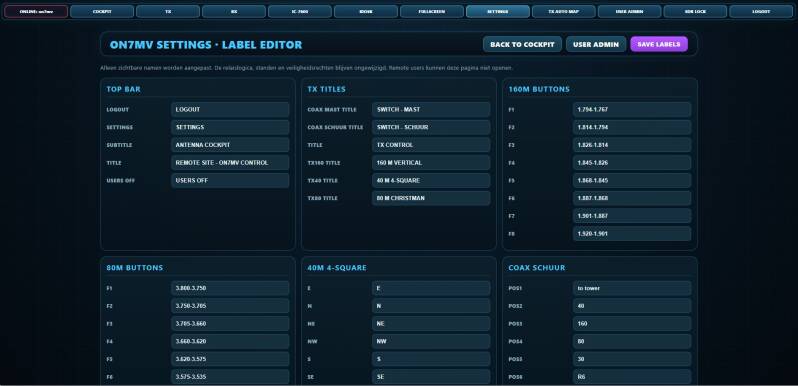Click ON7MV SETTINGS · LABEL EDITOR heading
Viewport: 798px width, 386px height.
pyautogui.click(x=206, y=45)
